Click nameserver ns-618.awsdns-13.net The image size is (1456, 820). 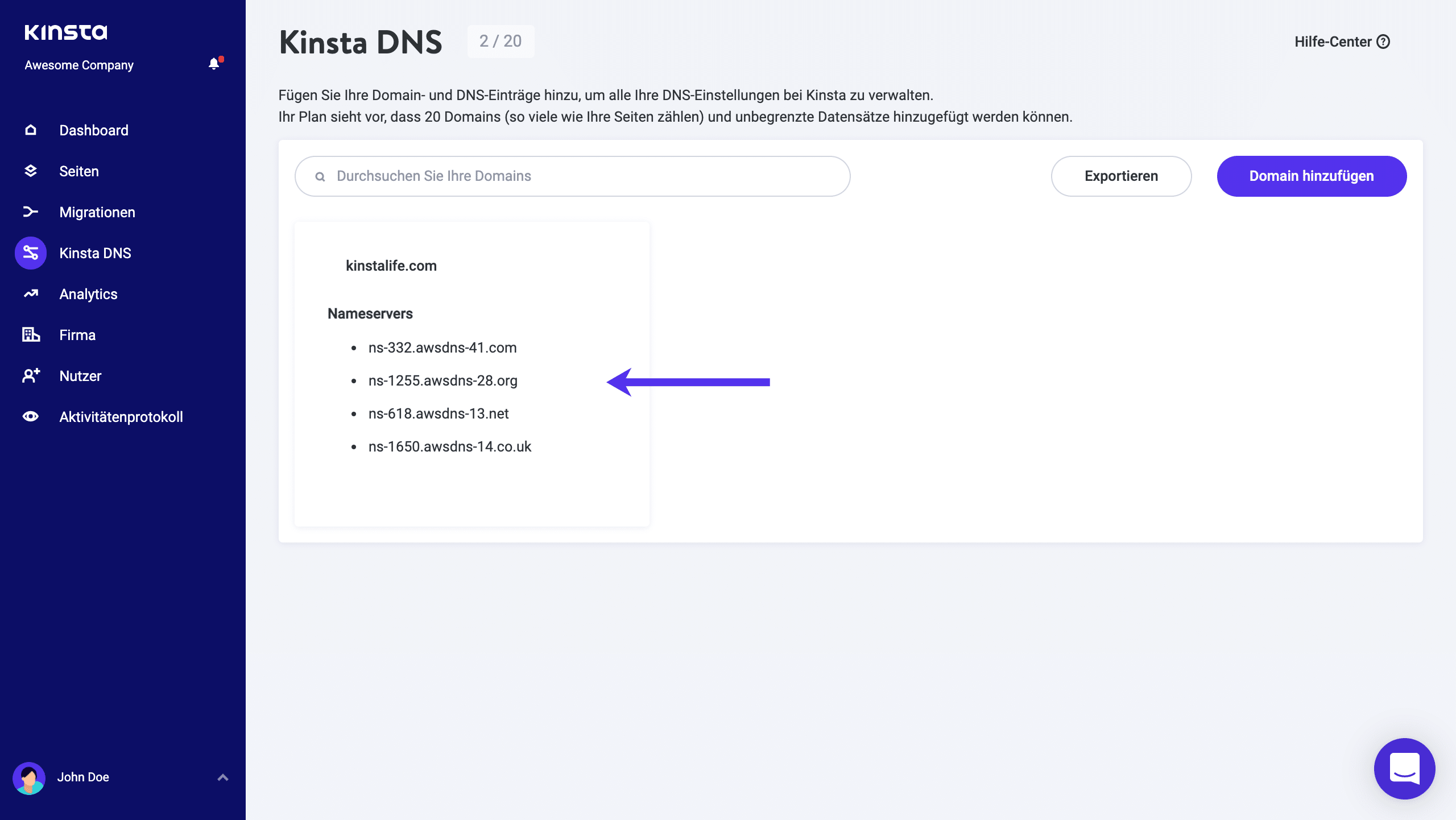439,413
